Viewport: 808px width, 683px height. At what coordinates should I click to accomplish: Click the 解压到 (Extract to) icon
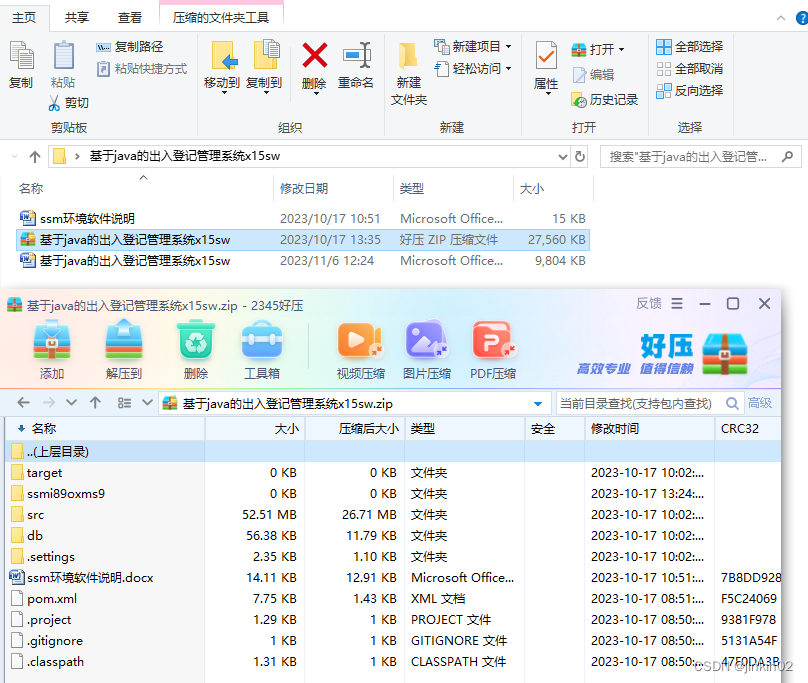pyautogui.click(x=122, y=345)
